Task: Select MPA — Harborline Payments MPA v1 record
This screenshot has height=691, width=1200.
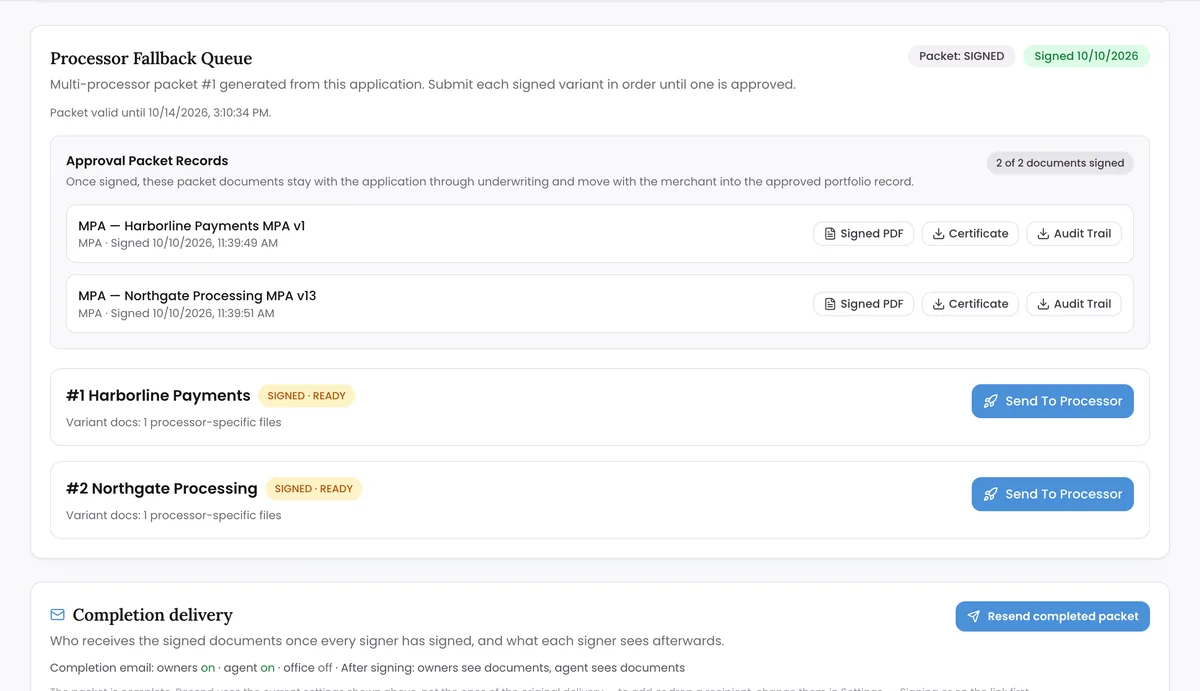Action: 599,234
